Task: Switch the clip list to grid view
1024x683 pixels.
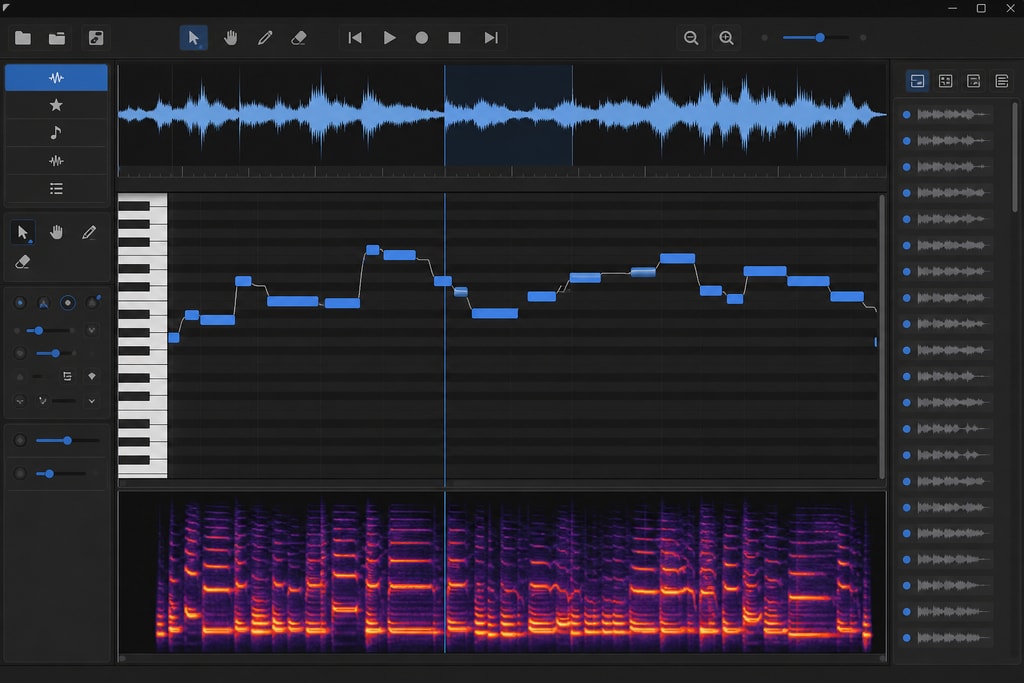Action: click(945, 81)
